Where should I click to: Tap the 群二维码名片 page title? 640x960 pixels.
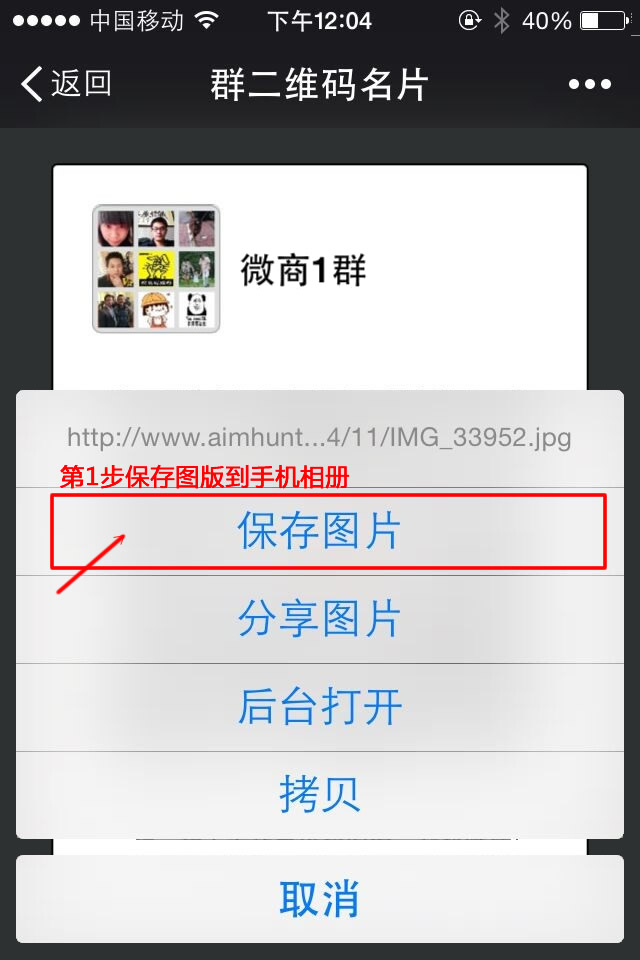319,84
